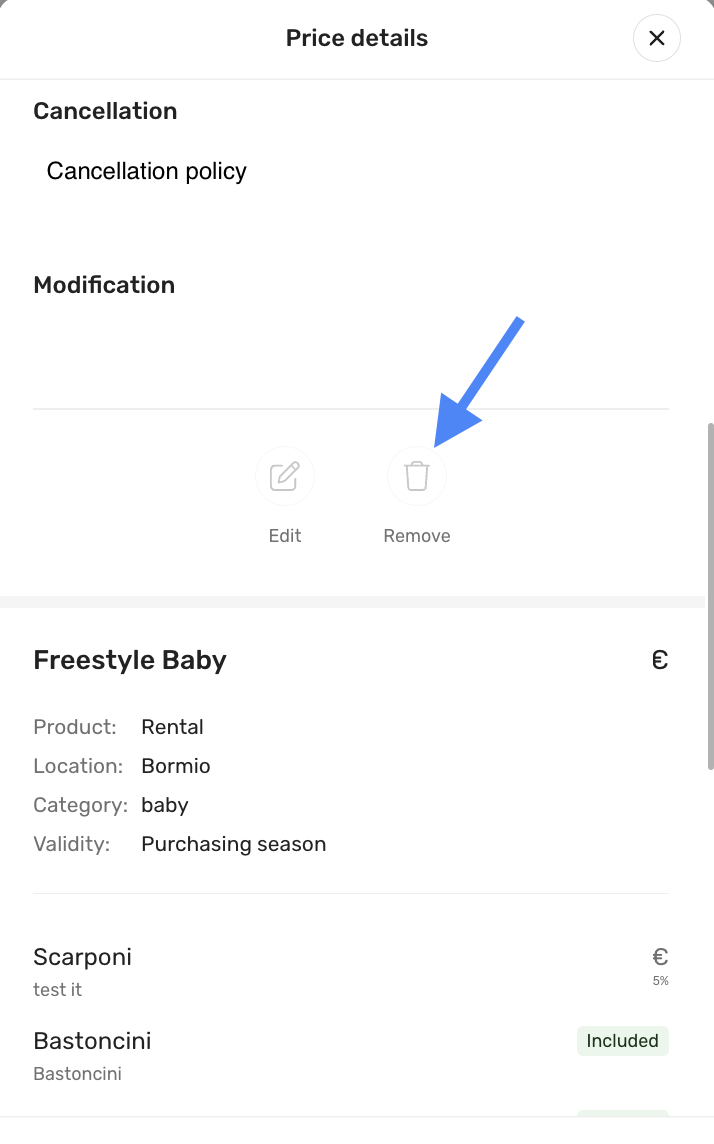Click the Remove label under trash
Image resolution: width=714 pixels, height=1144 pixels.
pos(417,536)
